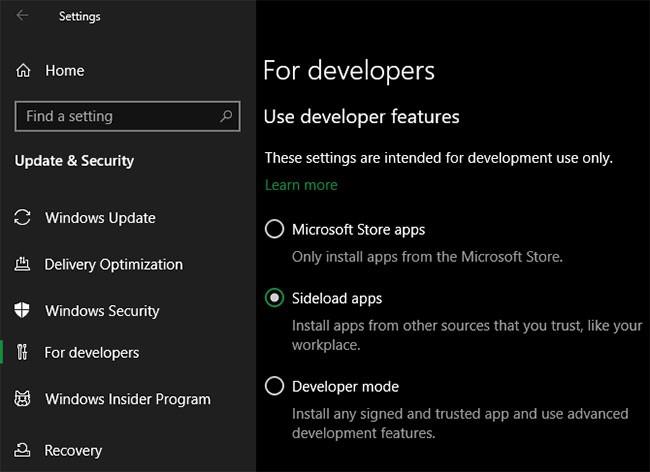Open the Recovery settings page

(73, 451)
